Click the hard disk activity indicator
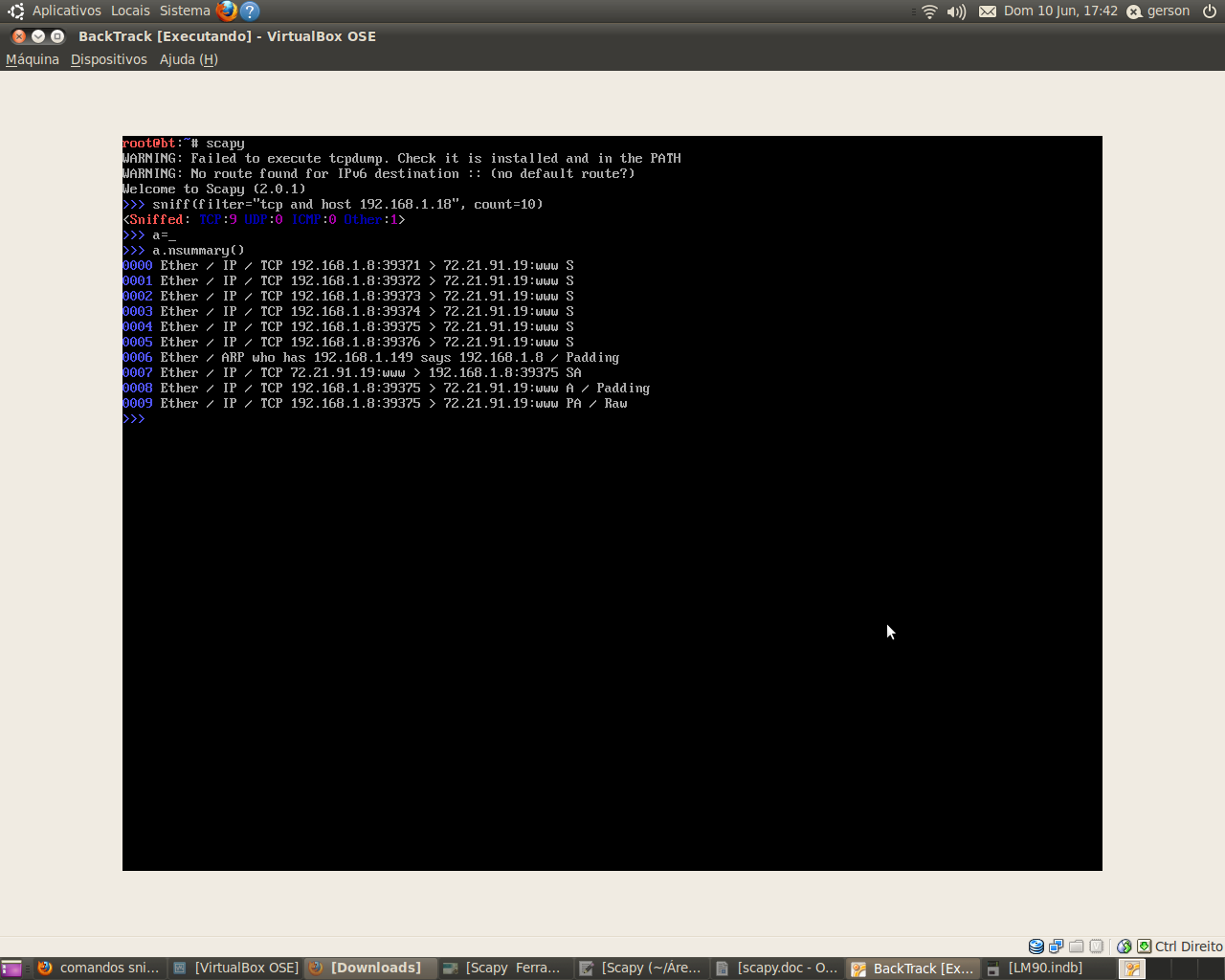Viewport: 1225px width, 980px height. click(x=1036, y=947)
